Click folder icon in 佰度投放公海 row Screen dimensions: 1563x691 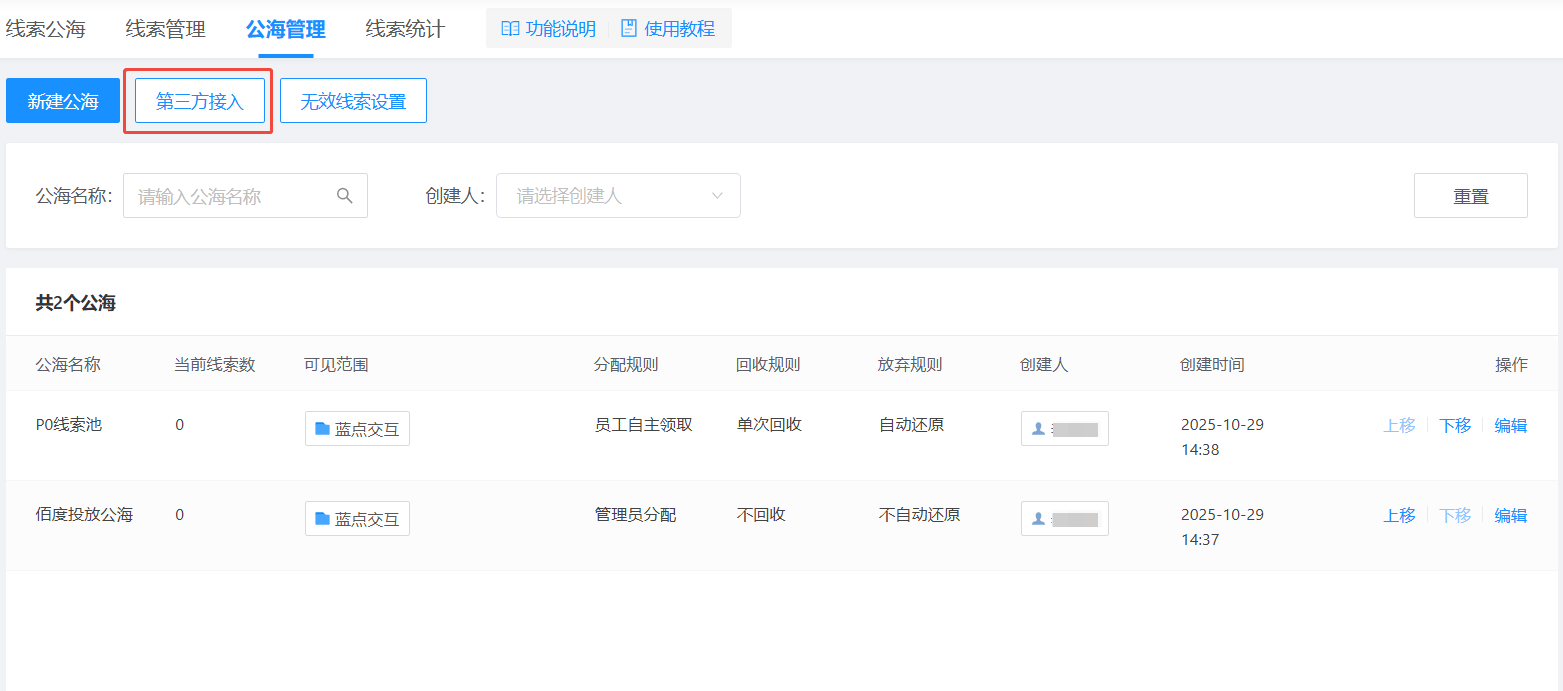322,519
